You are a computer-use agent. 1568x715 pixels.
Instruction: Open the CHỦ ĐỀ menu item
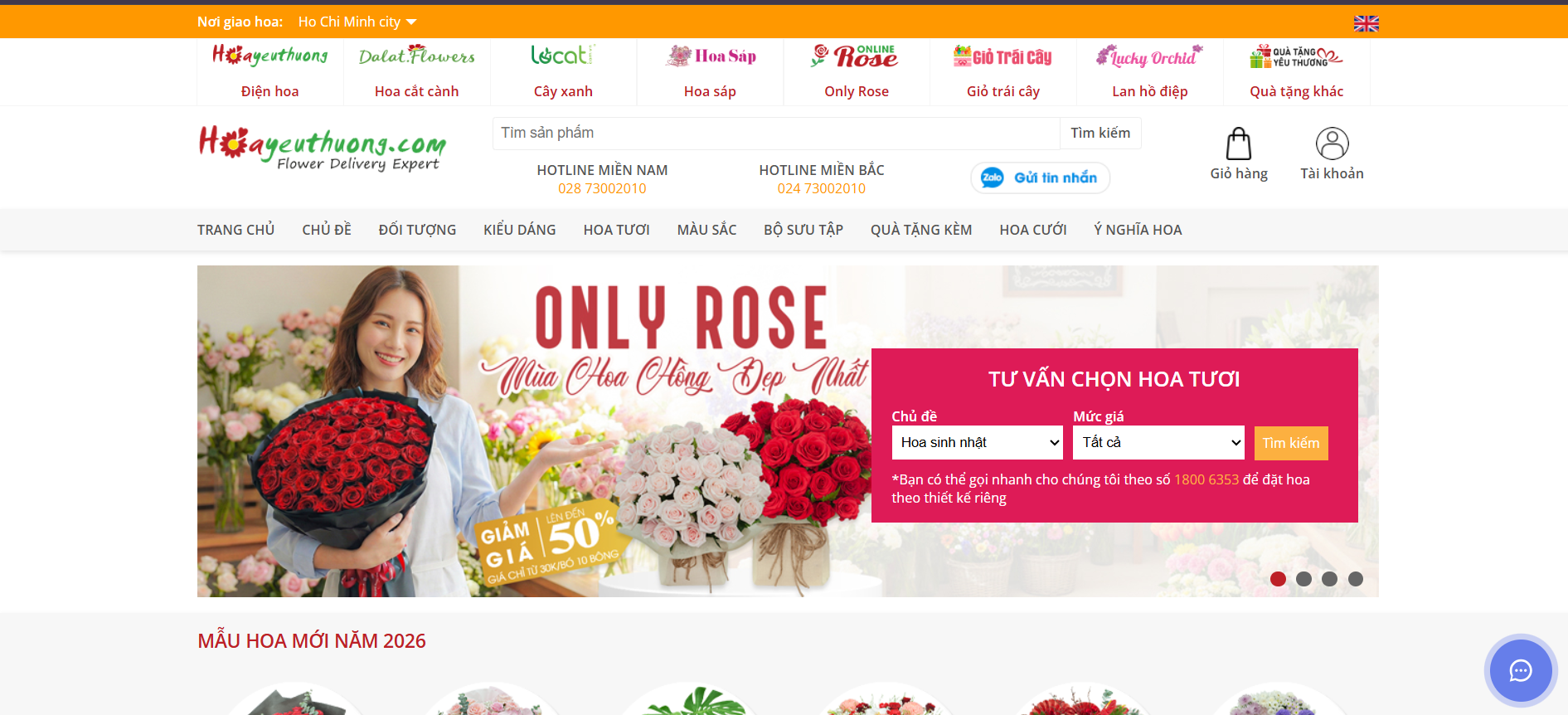pos(327,230)
